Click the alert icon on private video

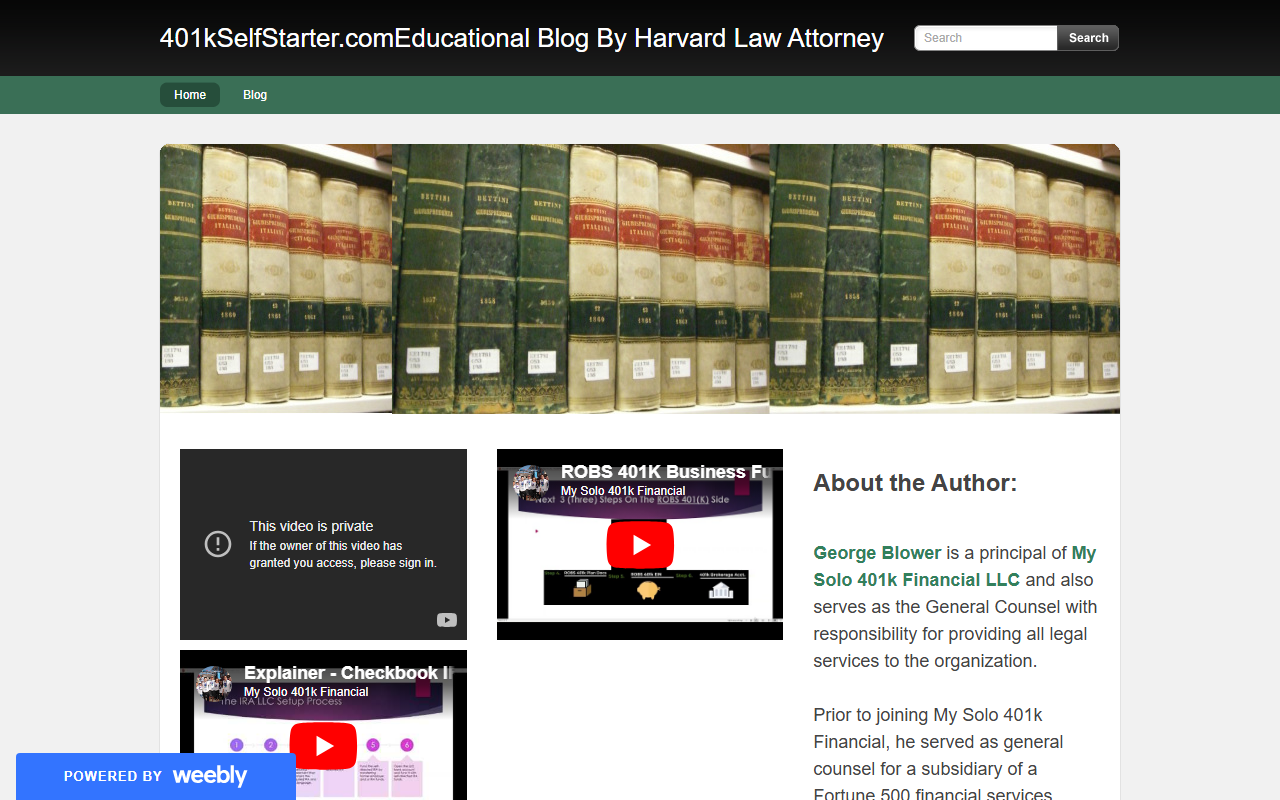[218, 544]
